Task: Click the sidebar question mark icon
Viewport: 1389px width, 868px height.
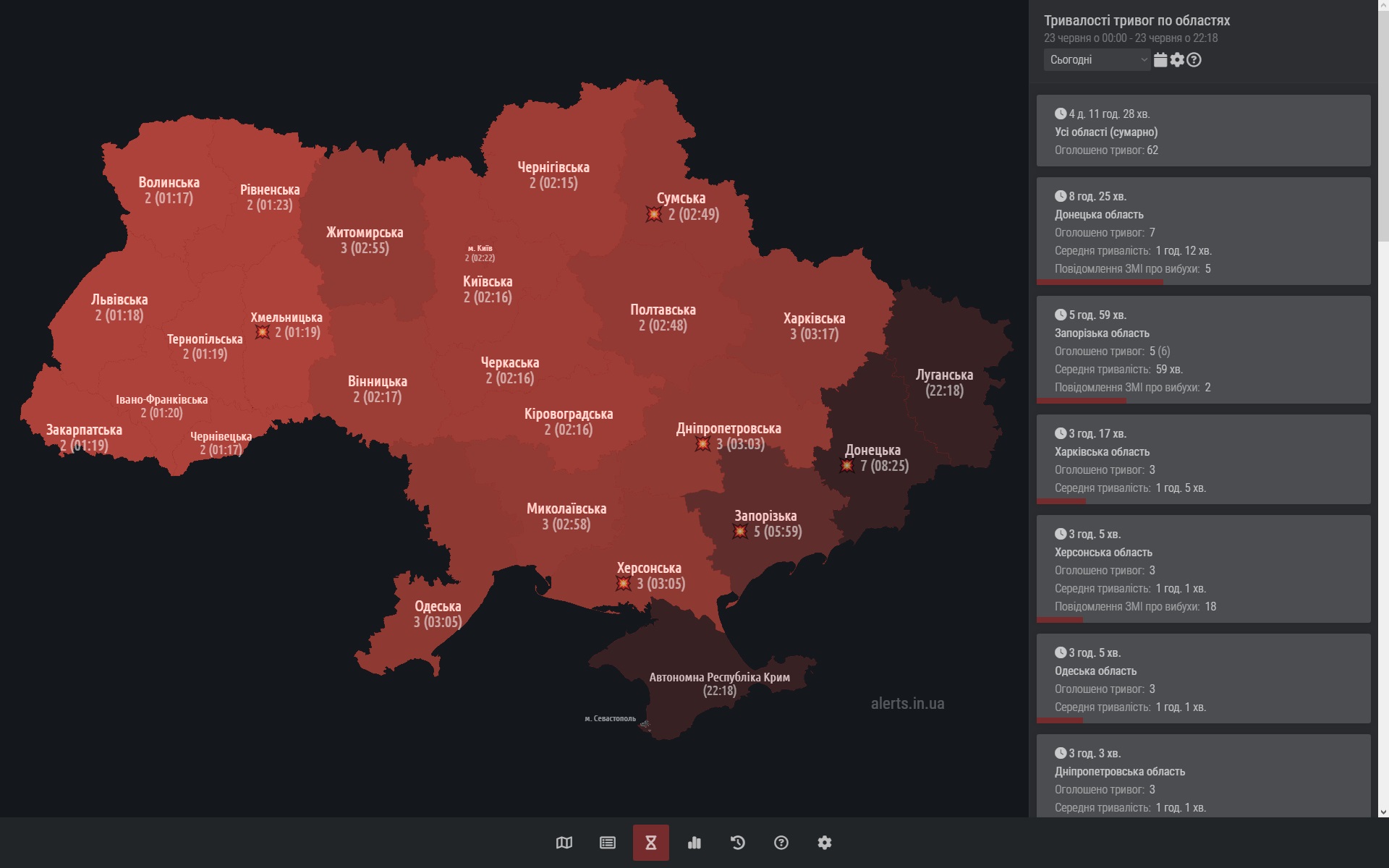Action: pos(1194,60)
